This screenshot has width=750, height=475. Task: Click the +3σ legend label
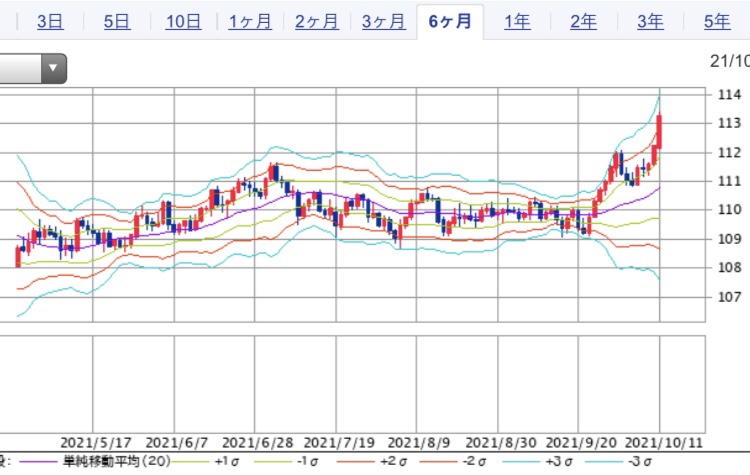pyautogui.click(x=559, y=462)
